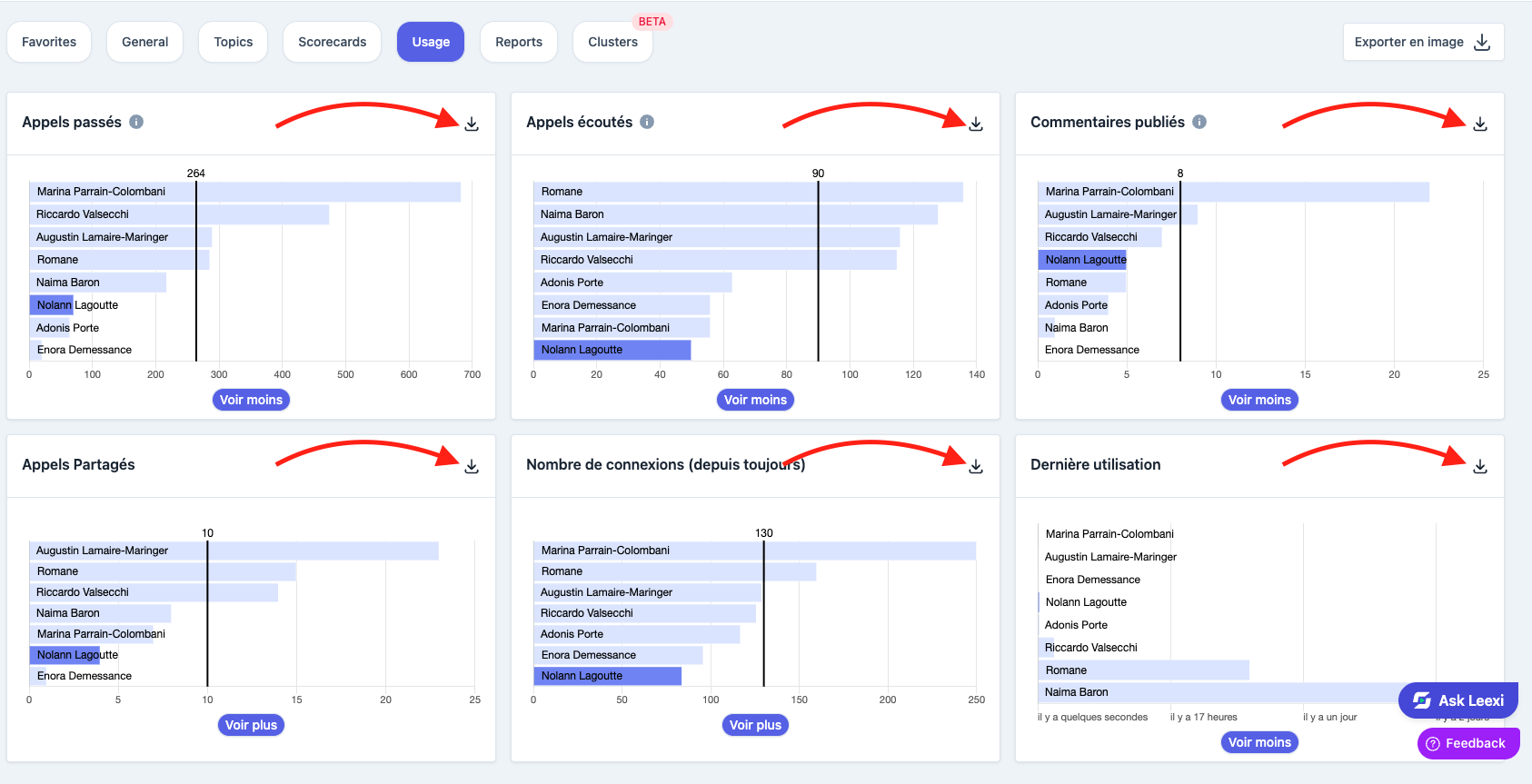Download the Dernière utilisation chart
This screenshot has height=784, width=1532.
[x=1480, y=466]
